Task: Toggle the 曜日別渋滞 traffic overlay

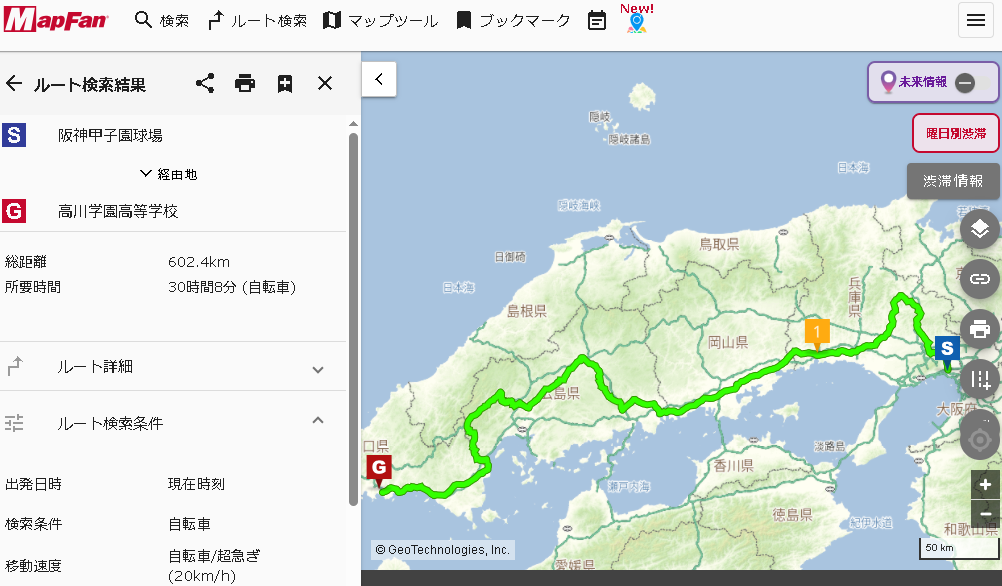Action: tap(955, 133)
